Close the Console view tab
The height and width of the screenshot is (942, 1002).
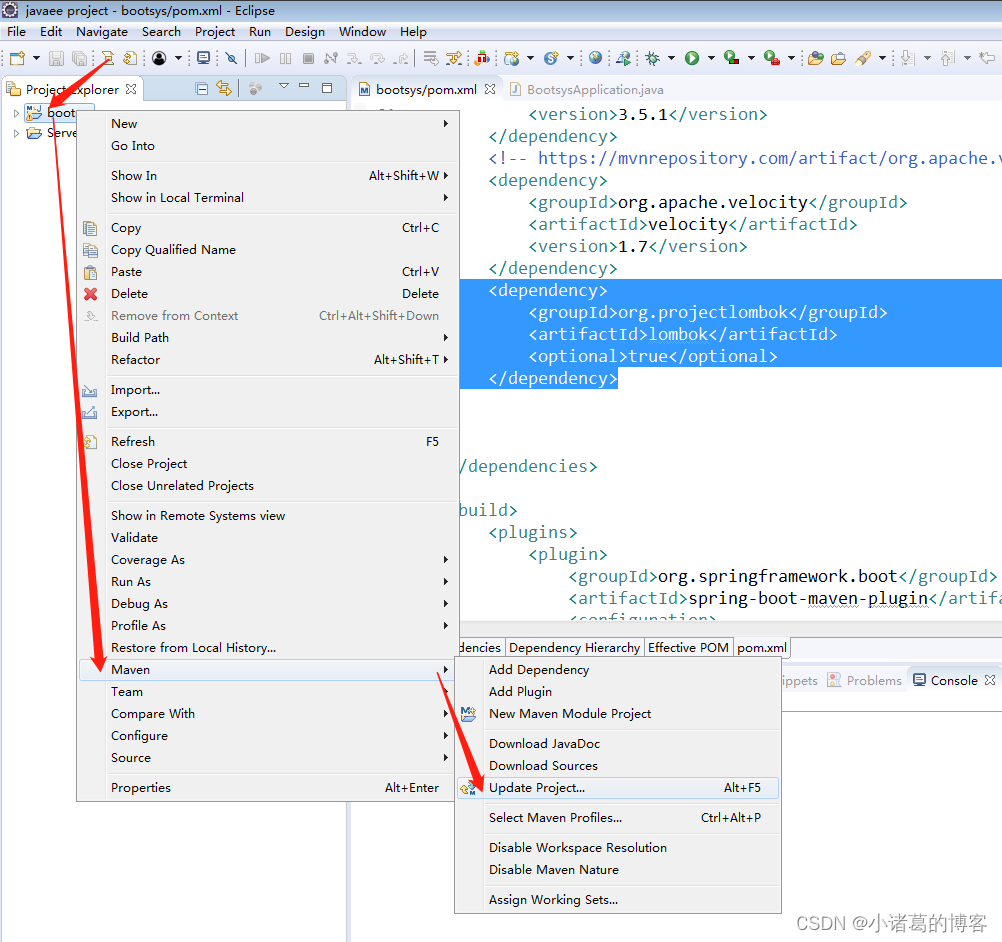(990, 680)
